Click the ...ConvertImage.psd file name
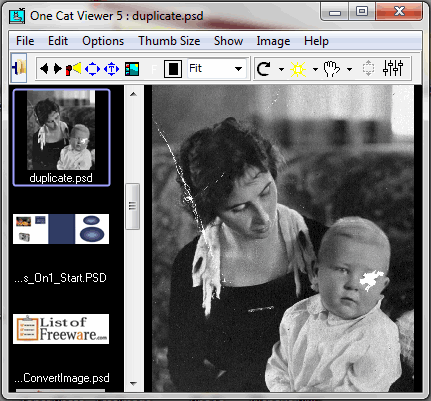The image size is (431, 401). [62, 378]
